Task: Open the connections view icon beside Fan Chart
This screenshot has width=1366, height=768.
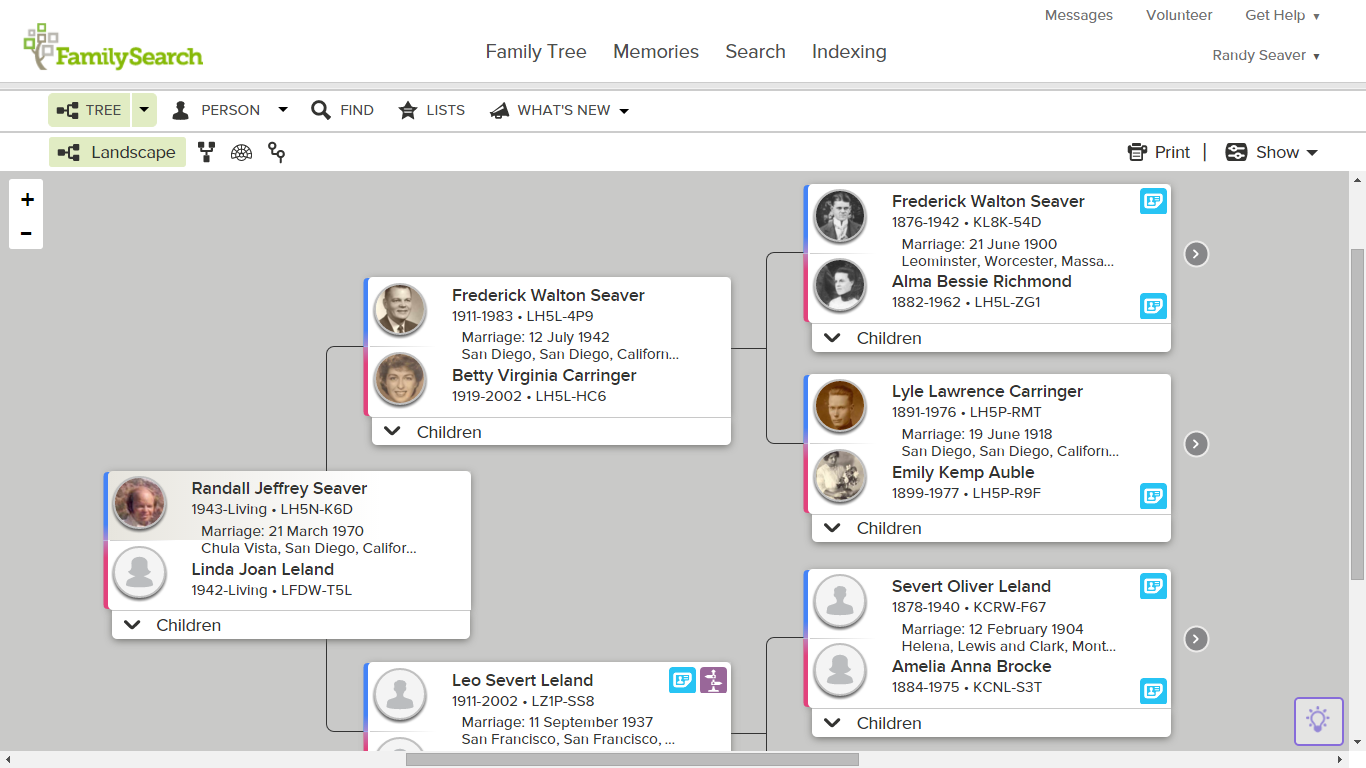Action: [276, 152]
